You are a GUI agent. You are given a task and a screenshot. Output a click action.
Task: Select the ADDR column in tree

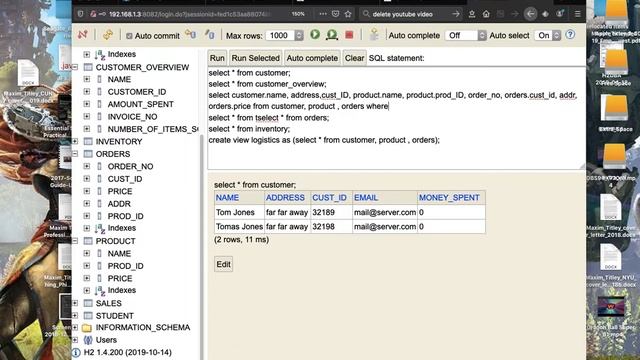[x=119, y=204]
